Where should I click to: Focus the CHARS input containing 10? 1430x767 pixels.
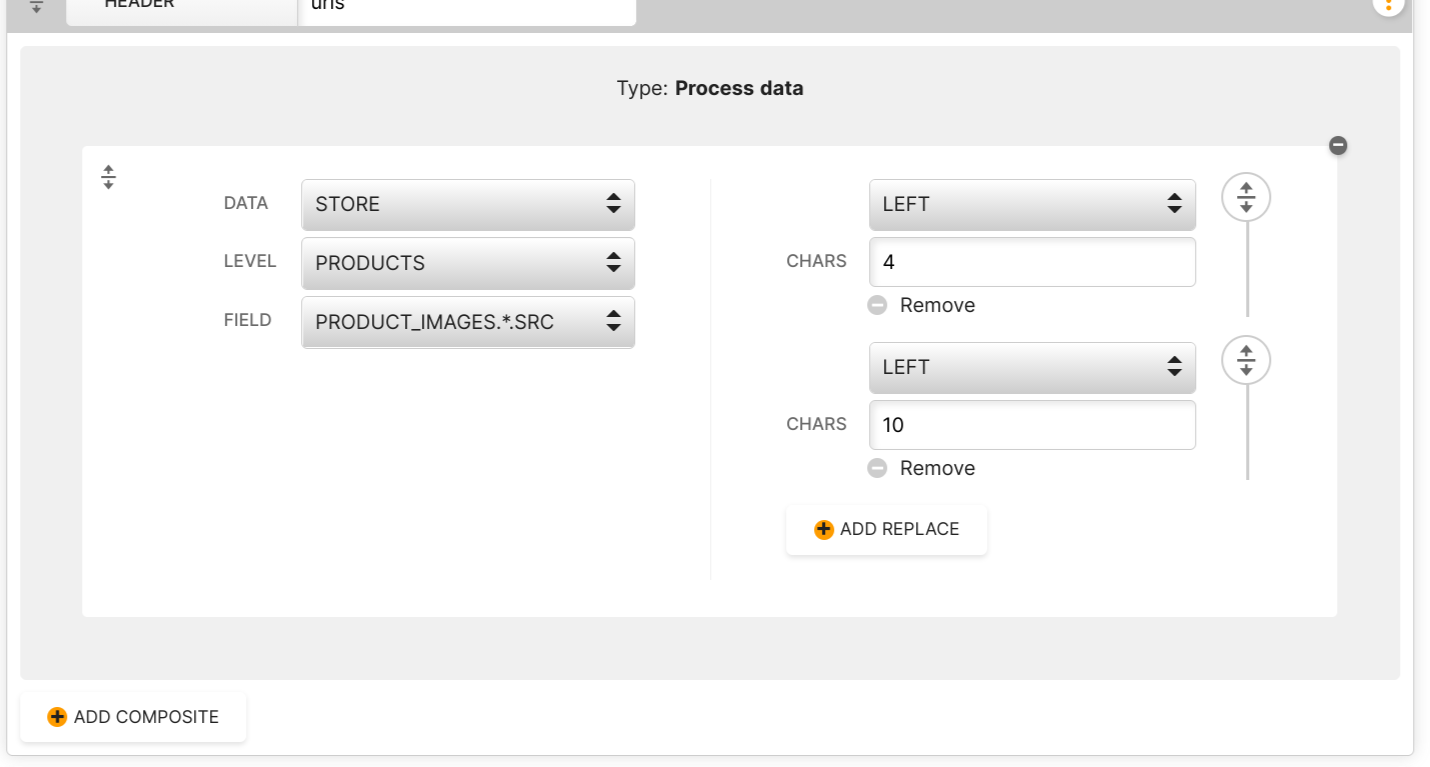(1032, 425)
